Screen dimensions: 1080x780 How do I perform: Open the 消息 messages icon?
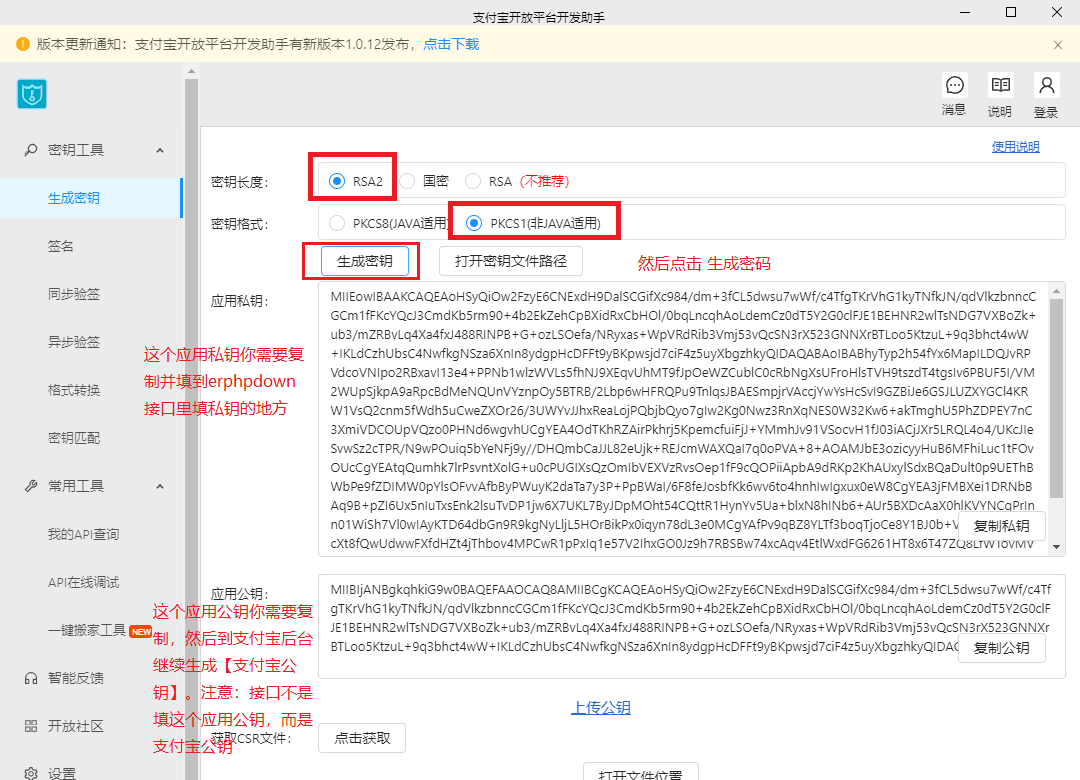[x=955, y=85]
